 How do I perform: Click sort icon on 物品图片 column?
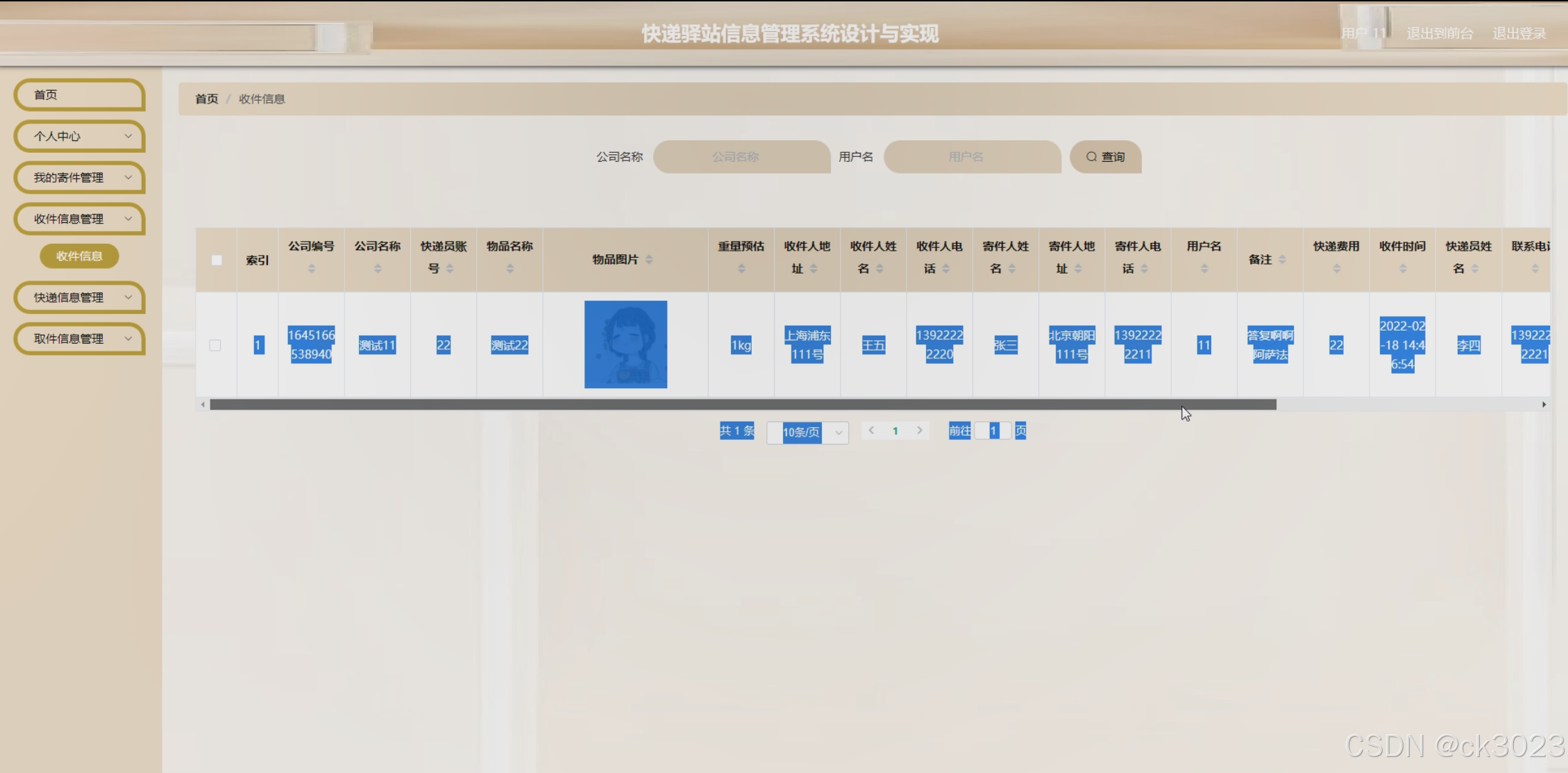pyautogui.click(x=649, y=260)
